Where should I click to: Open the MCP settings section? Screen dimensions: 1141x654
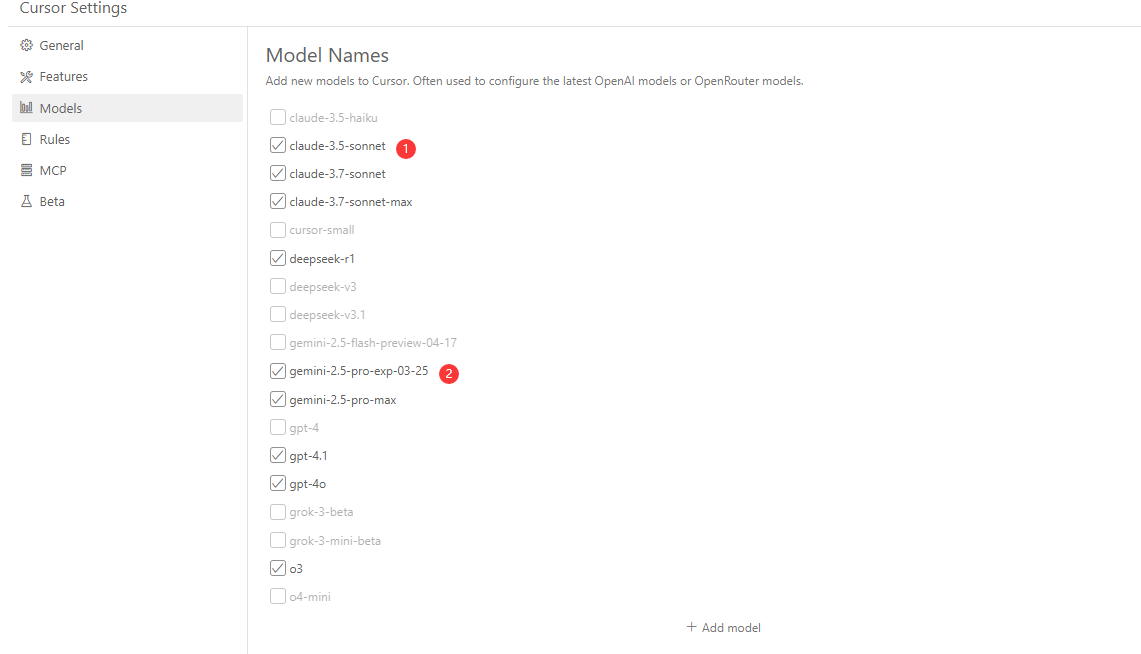127,170
